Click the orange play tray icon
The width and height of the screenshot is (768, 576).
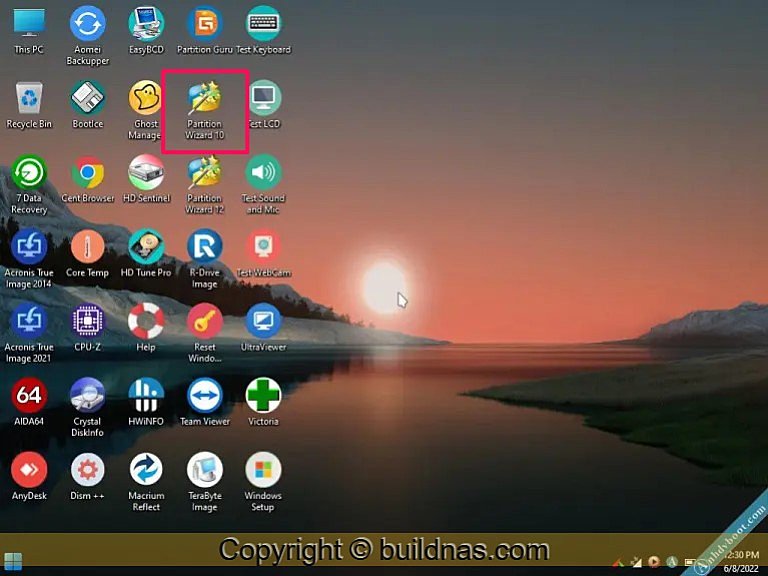[x=653, y=562]
